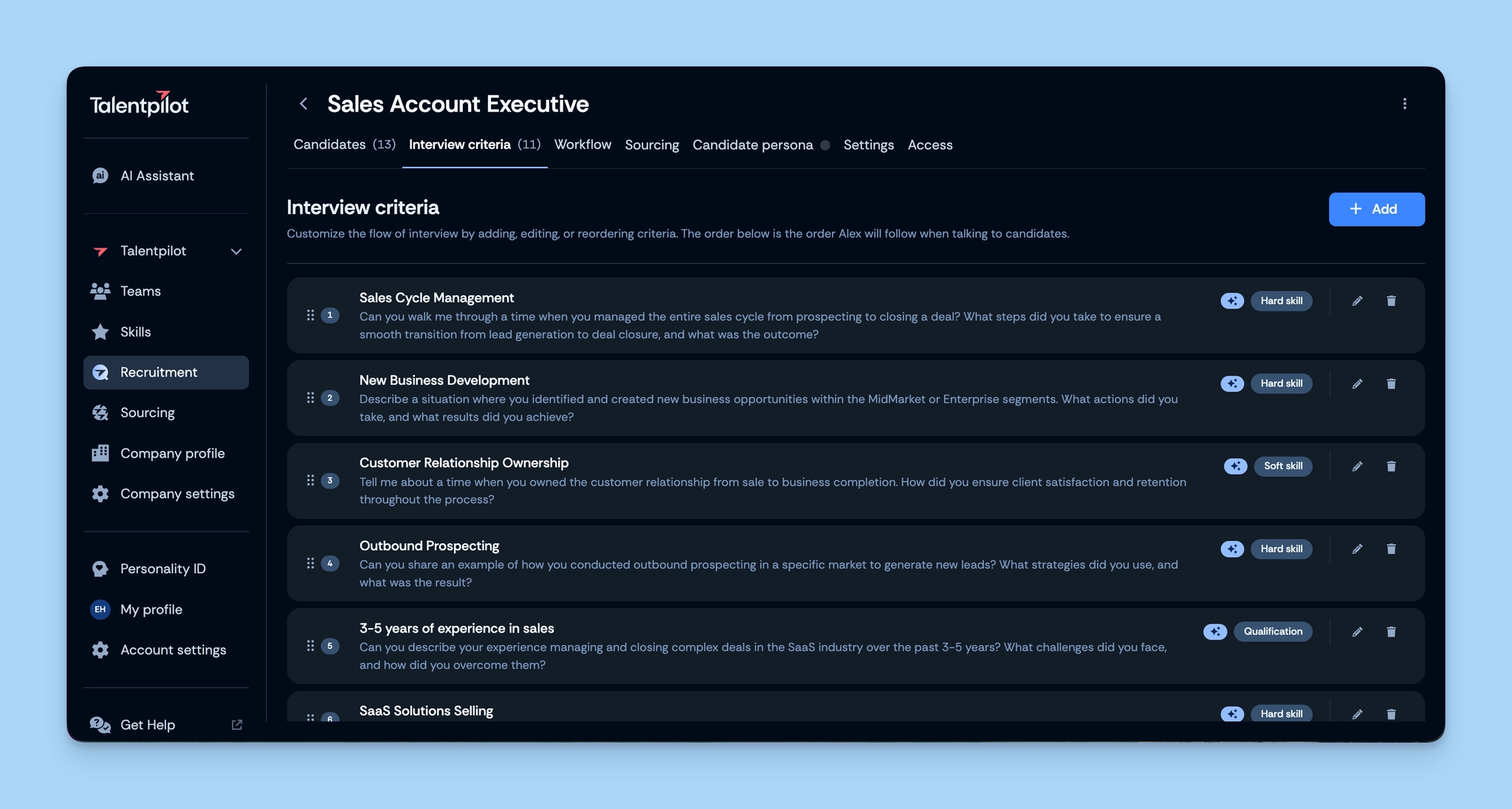Click the blue Add button
This screenshot has height=809, width=1512.
[x=1376, y=210]
